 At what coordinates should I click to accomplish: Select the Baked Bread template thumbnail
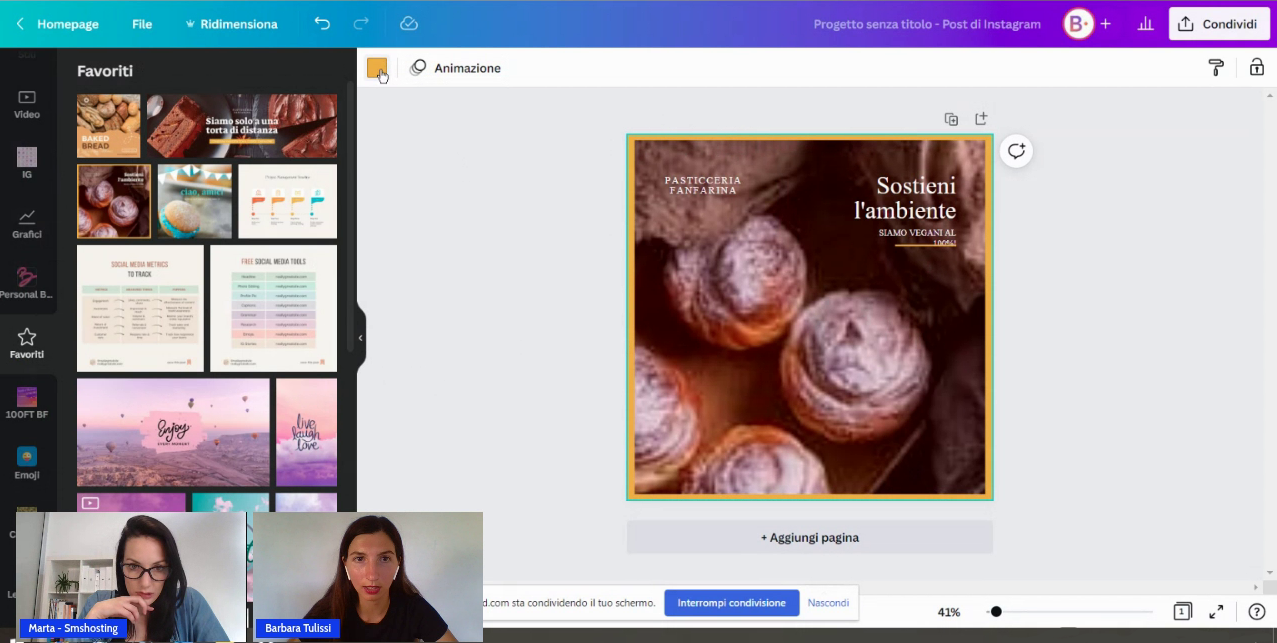click(109, 126)
